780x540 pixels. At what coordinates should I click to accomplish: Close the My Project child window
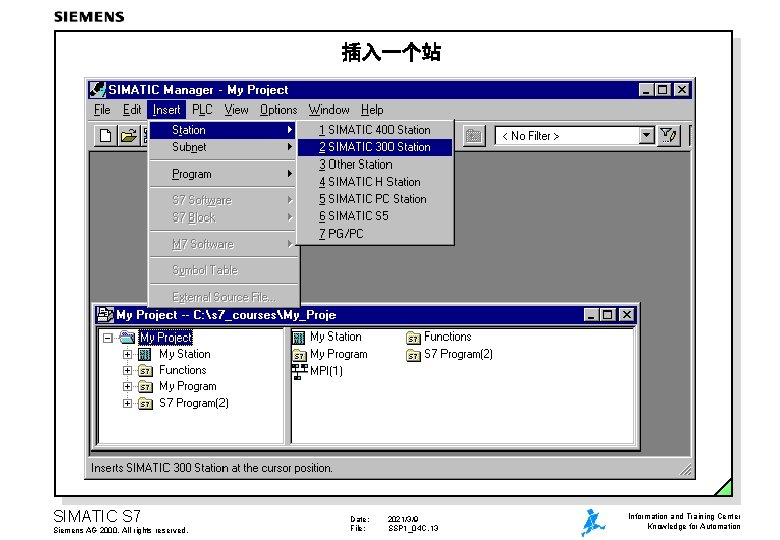(x=627, y=315)
